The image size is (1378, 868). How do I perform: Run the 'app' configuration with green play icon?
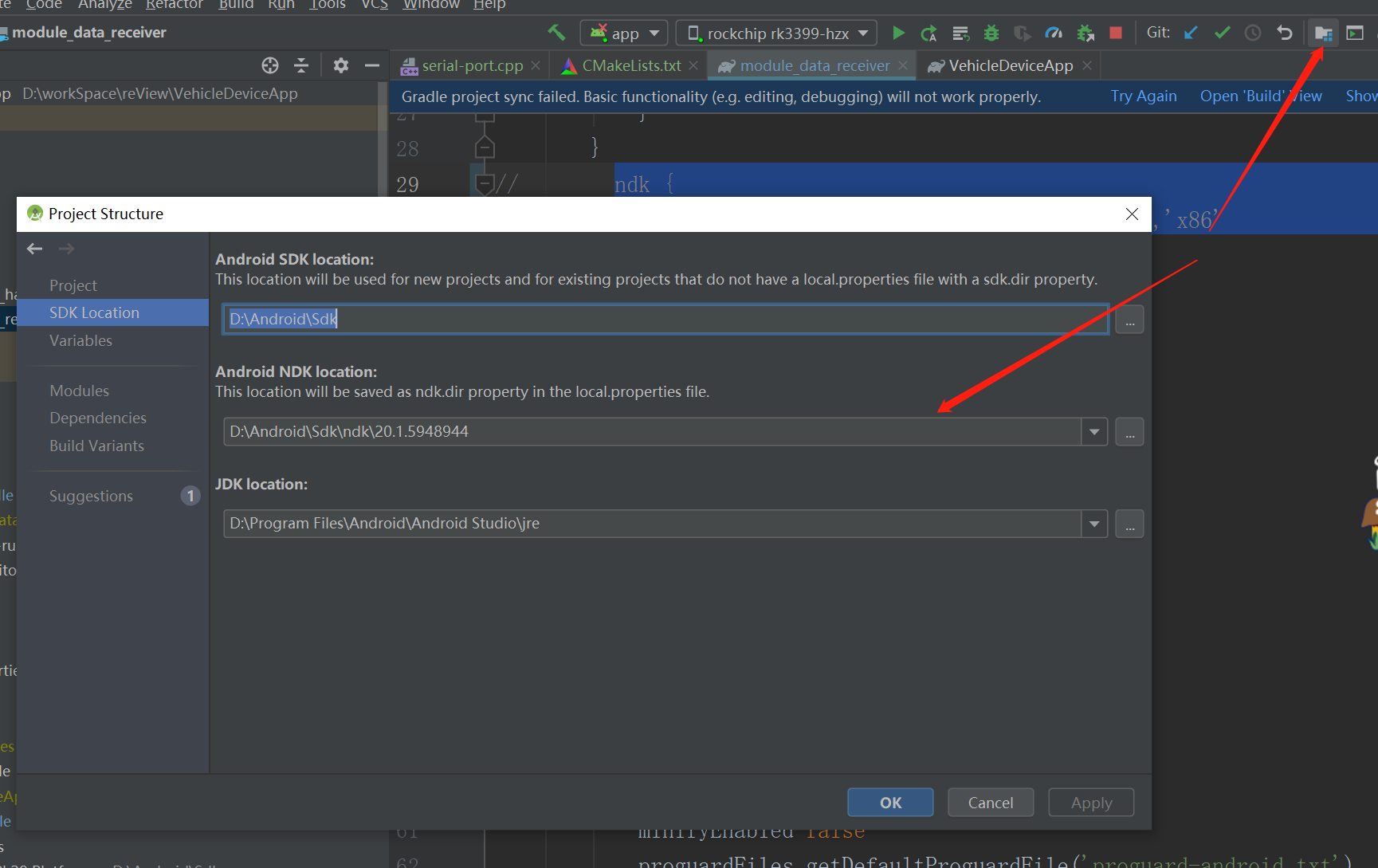(898, 33)
